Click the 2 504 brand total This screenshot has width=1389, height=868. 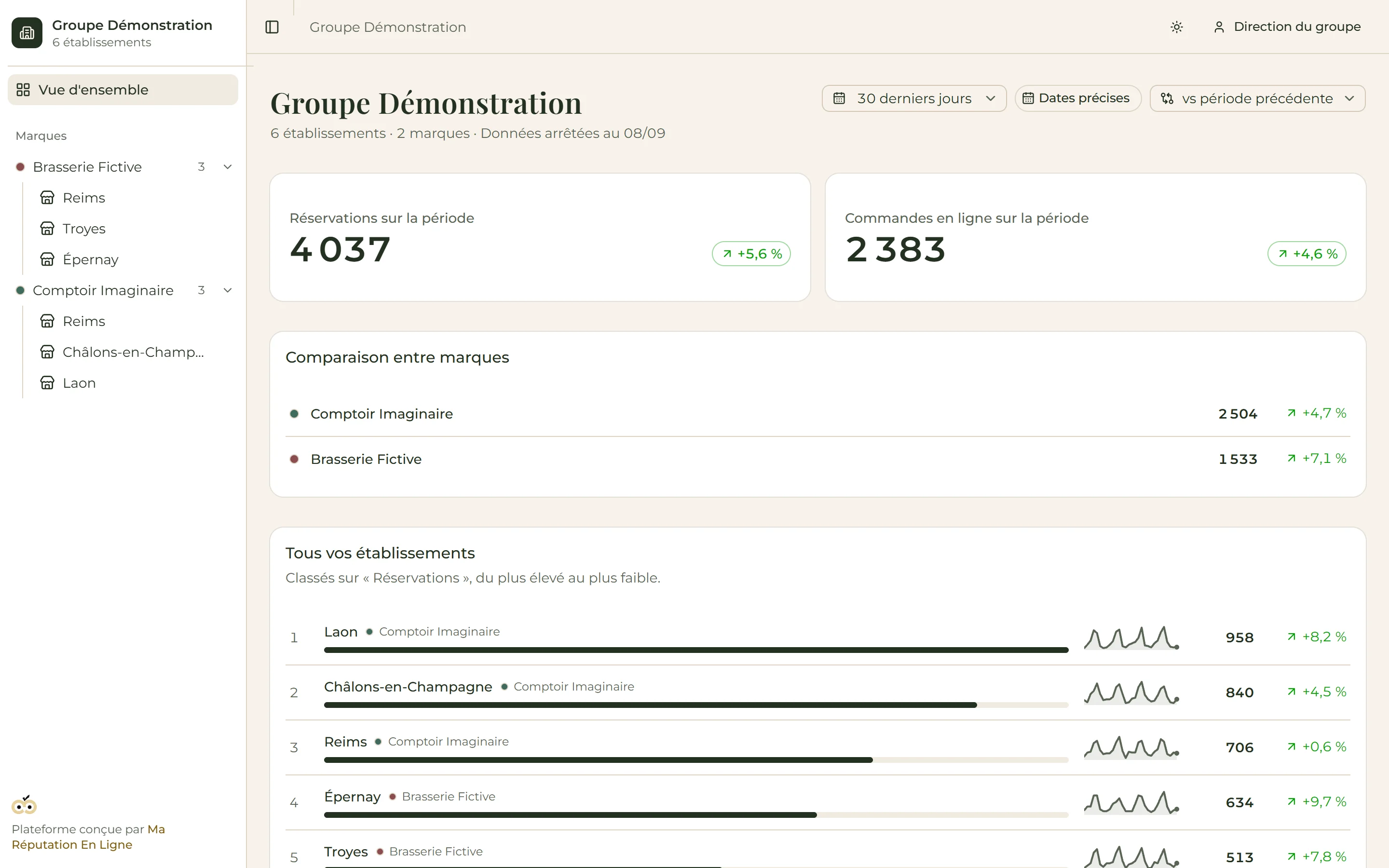(1238, 414)
